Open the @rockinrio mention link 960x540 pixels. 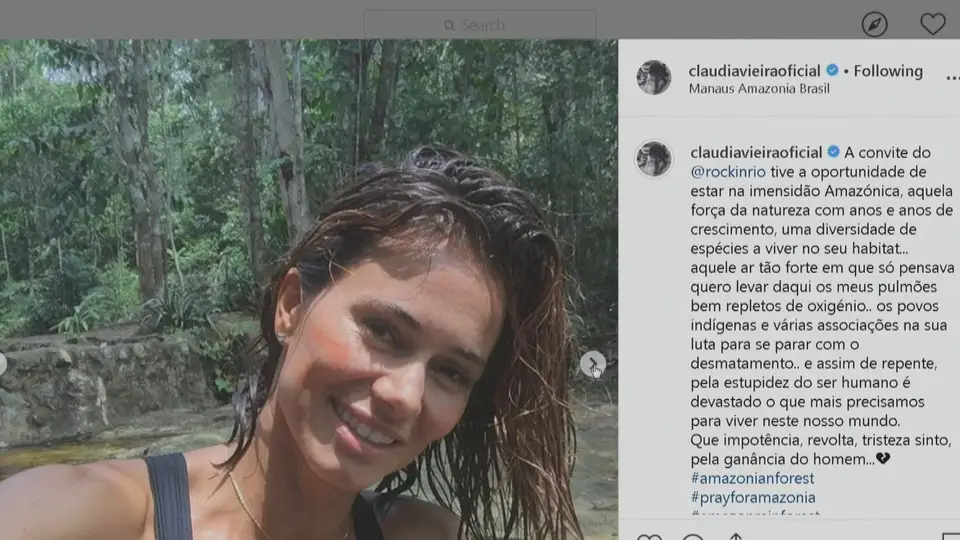[x=728, y=172]
